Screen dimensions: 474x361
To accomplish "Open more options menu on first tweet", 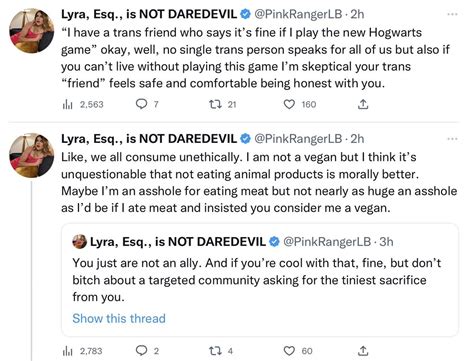I will [452, 14].
